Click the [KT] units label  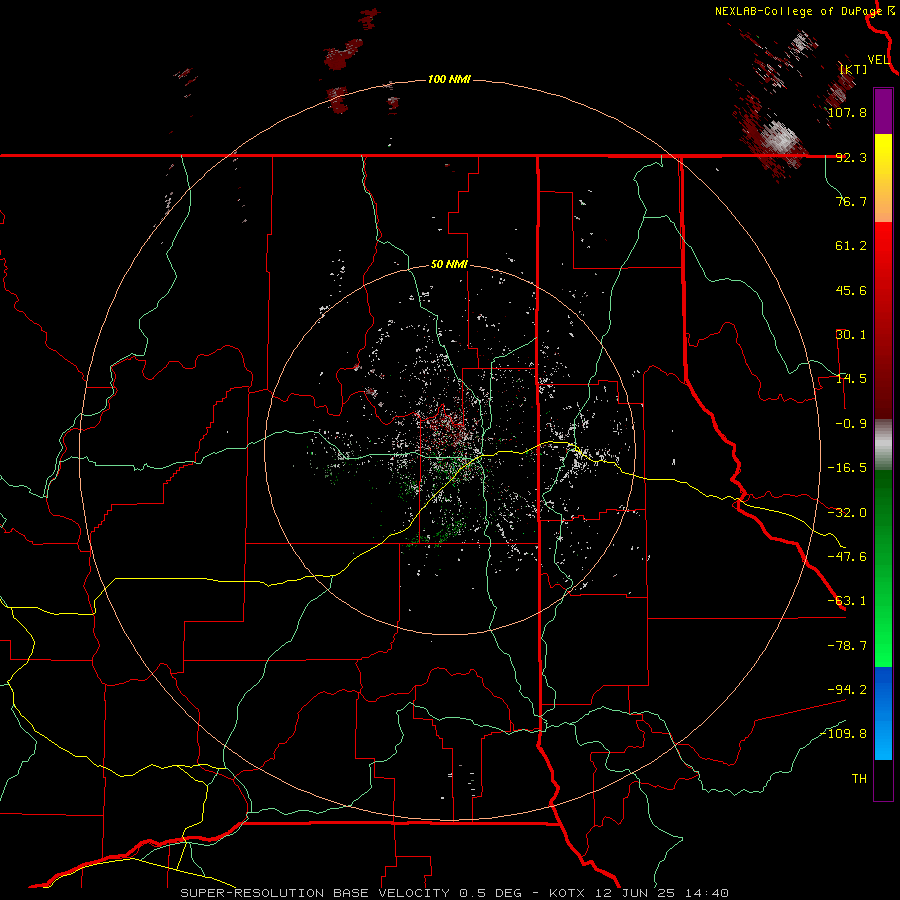tap(854, 69)
